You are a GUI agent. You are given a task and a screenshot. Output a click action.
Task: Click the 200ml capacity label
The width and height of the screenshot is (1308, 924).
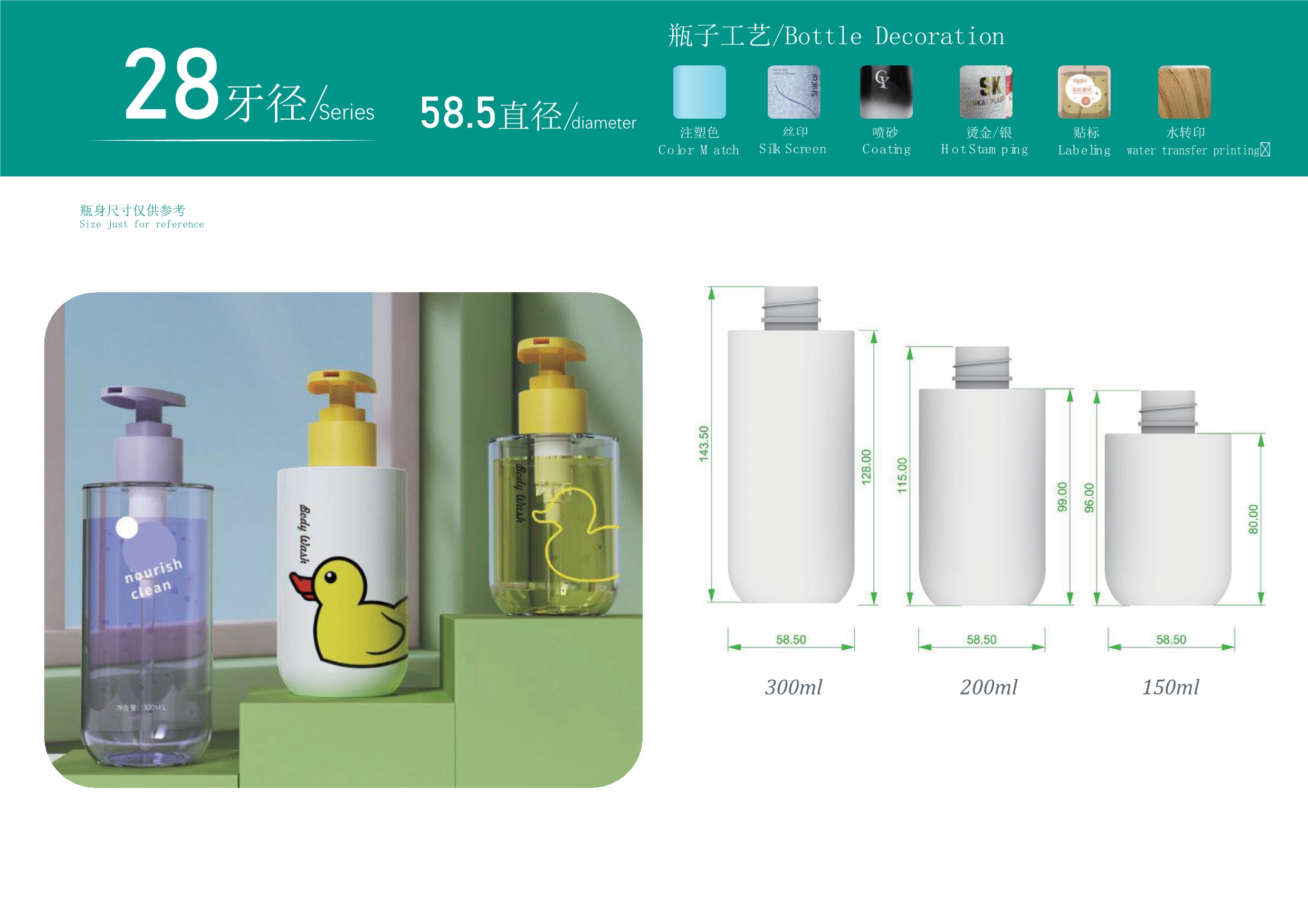(988, 687)
